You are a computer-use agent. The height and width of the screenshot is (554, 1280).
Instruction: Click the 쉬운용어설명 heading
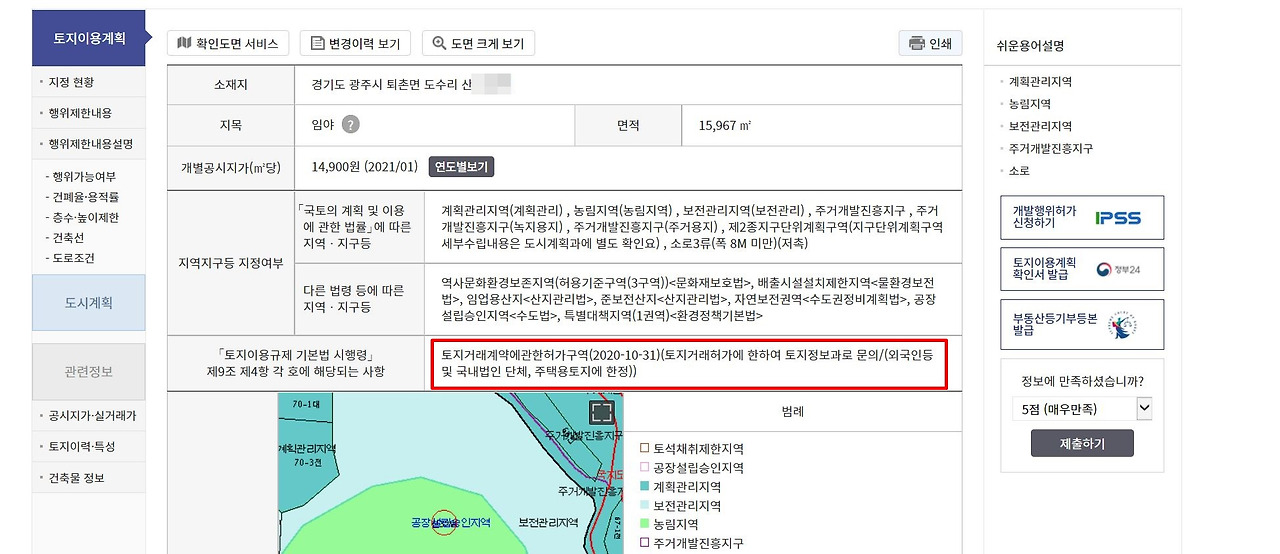click(1030, 46)
